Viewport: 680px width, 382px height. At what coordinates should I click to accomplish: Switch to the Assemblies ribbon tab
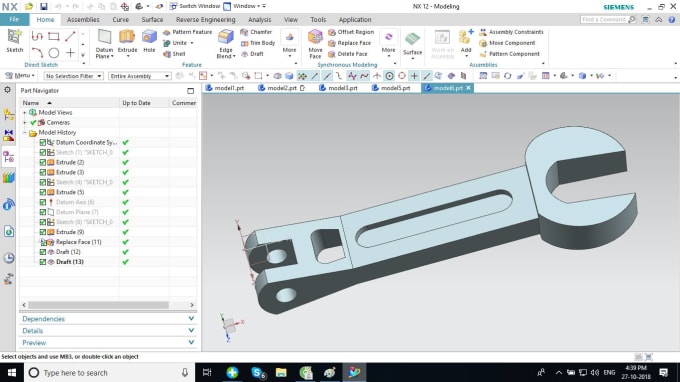(83, 20)
